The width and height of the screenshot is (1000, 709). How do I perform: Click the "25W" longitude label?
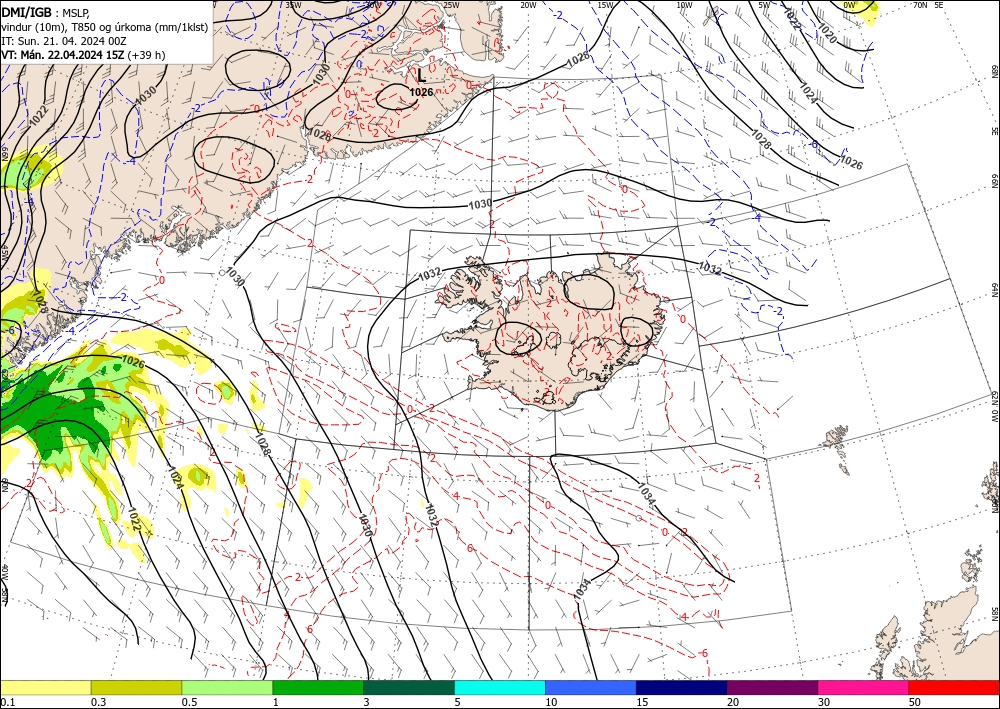(x=451, y=5)
